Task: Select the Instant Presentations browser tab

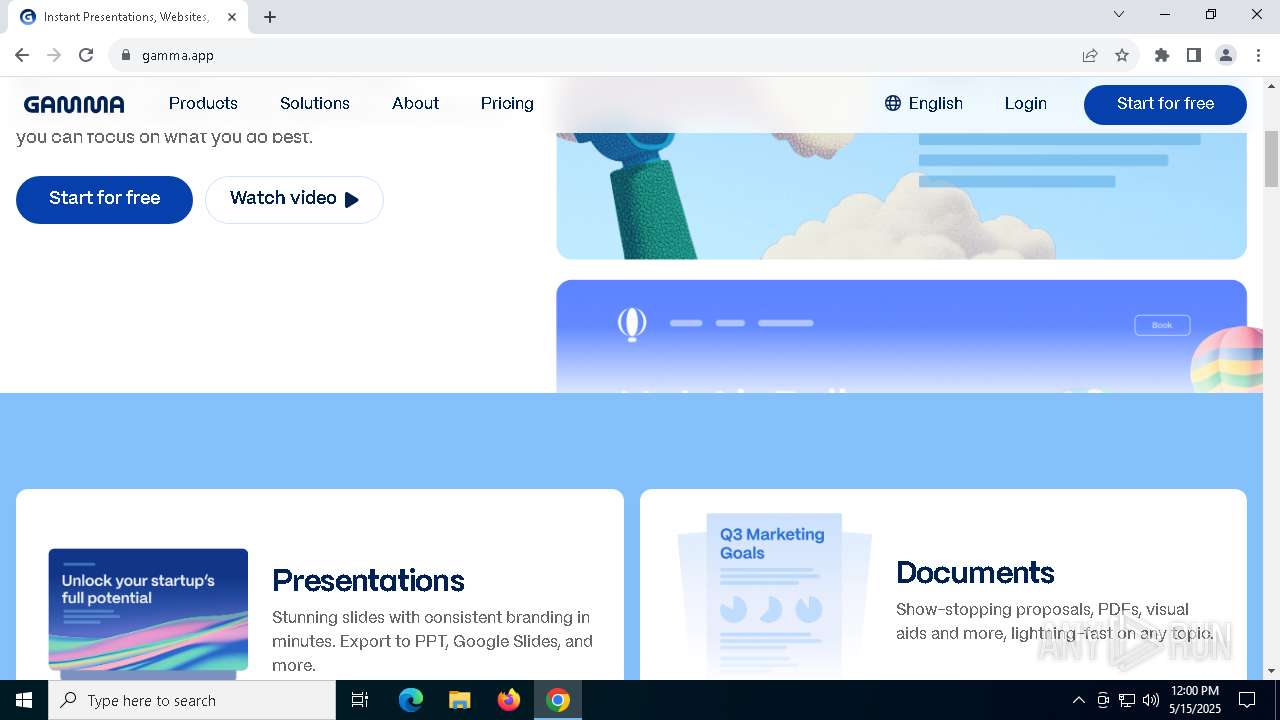Action: tap(130, 17)
